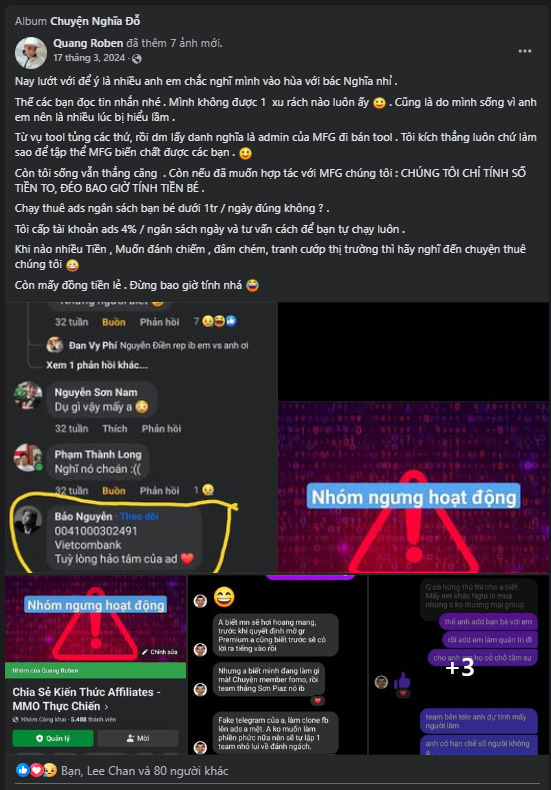Click the thumbs-up sticker in message photo
The image size is (551, 790).
coord(402,682)
